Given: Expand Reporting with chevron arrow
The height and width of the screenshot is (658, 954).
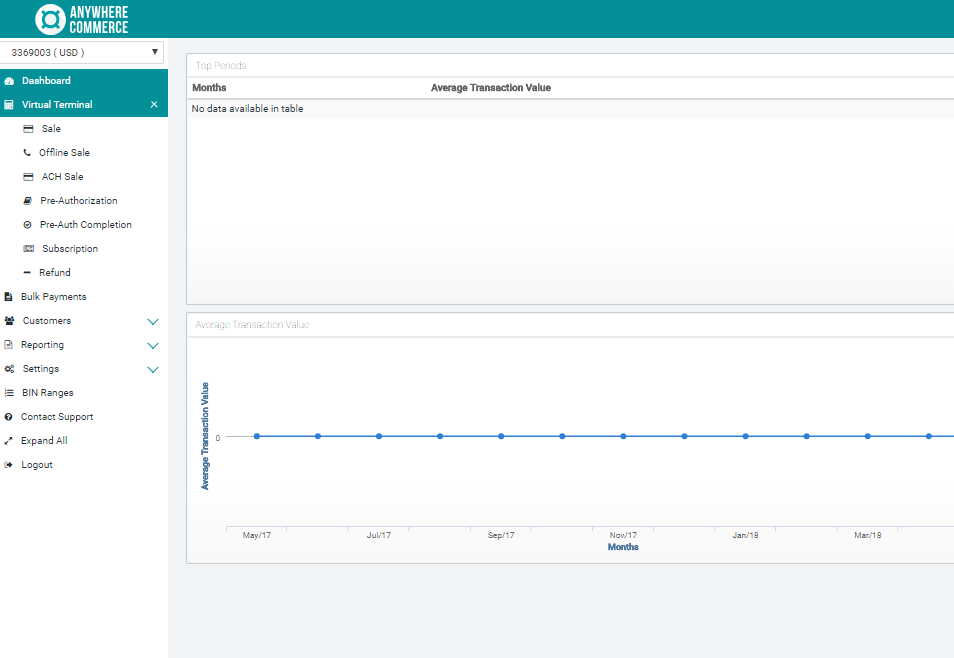Looking at the screenshot, I should tap(153, 346).
